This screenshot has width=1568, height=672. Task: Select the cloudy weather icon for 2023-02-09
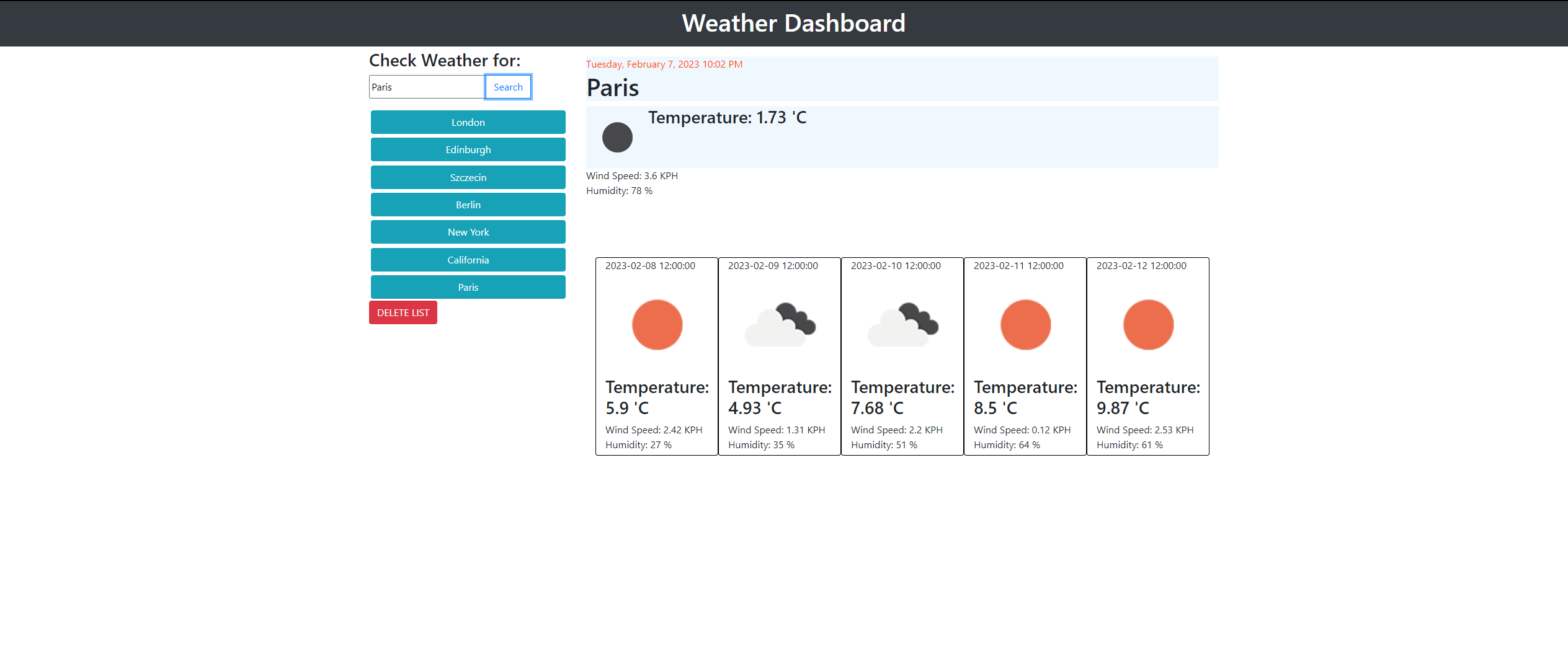tap(779, 324)
